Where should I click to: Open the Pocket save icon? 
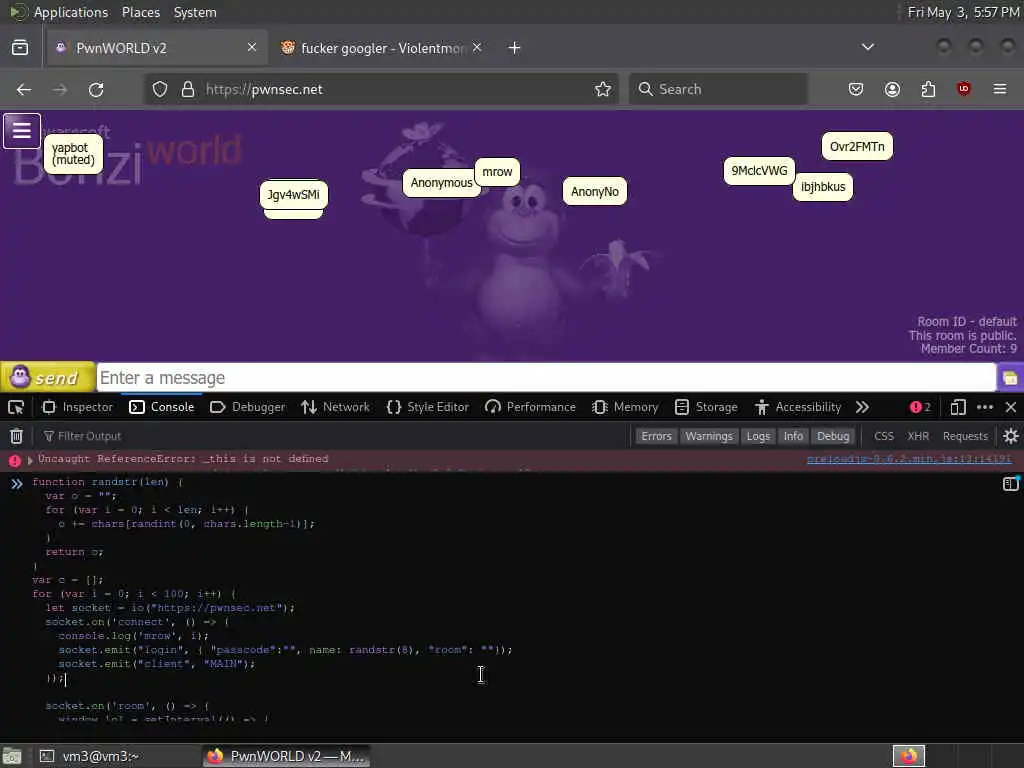(856, 89)
